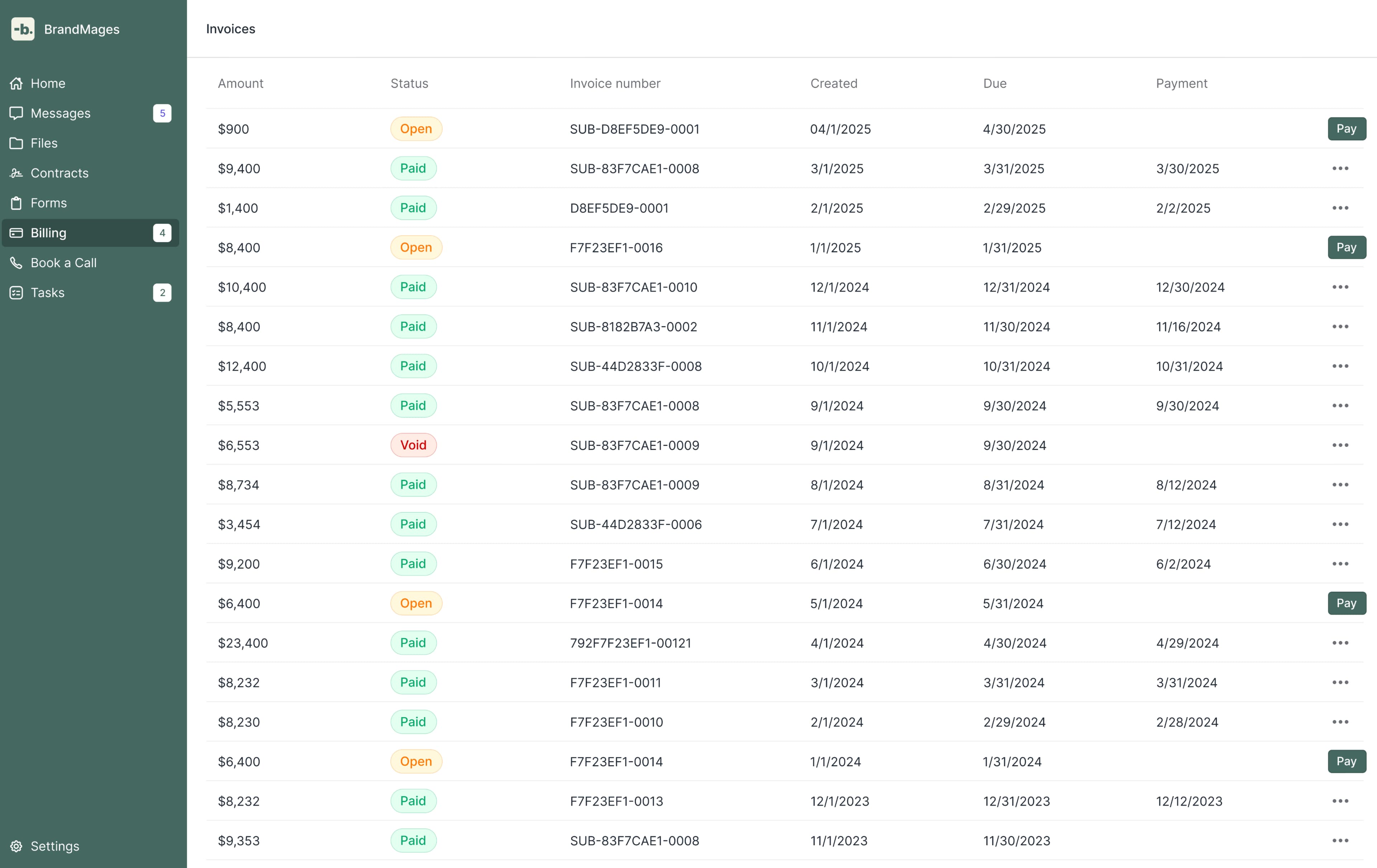Click the Forms clipboard icon
The height and width of the screenshot is (868, 1377).
point(16,203)
